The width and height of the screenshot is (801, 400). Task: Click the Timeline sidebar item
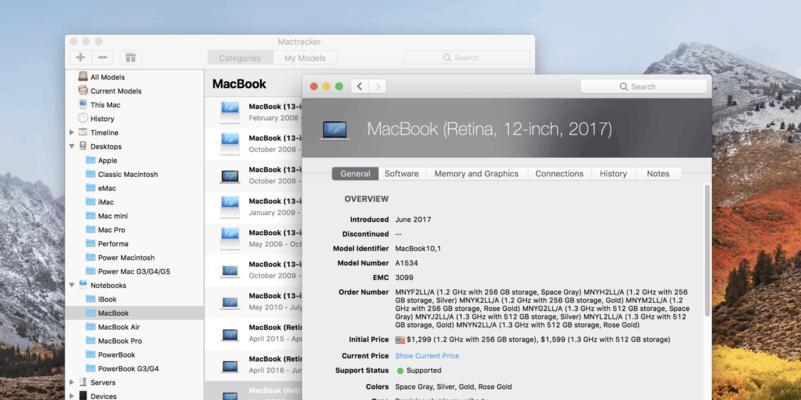click(104, 132)
